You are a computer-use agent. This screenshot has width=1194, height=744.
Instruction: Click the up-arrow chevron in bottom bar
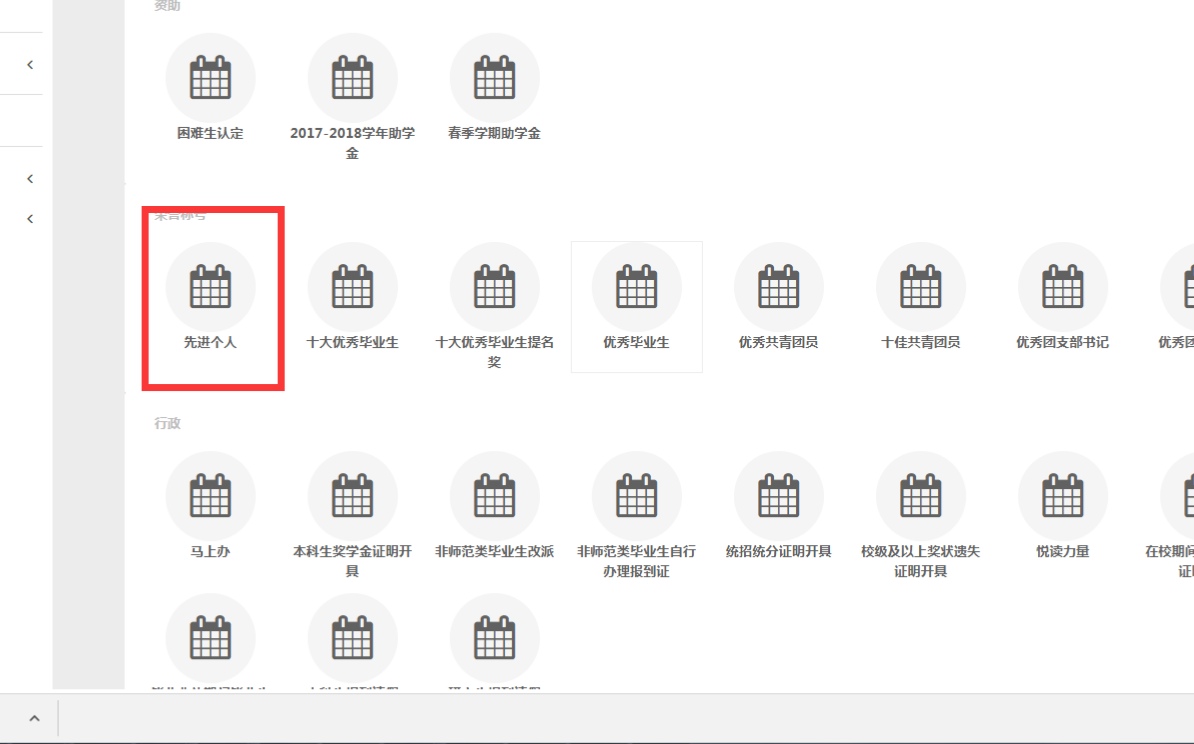point(34,719)
